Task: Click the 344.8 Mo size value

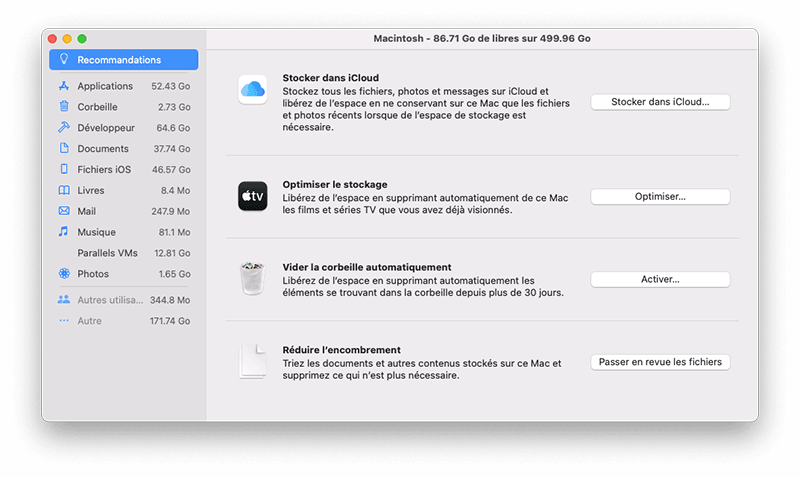Action: click(170, 300)
